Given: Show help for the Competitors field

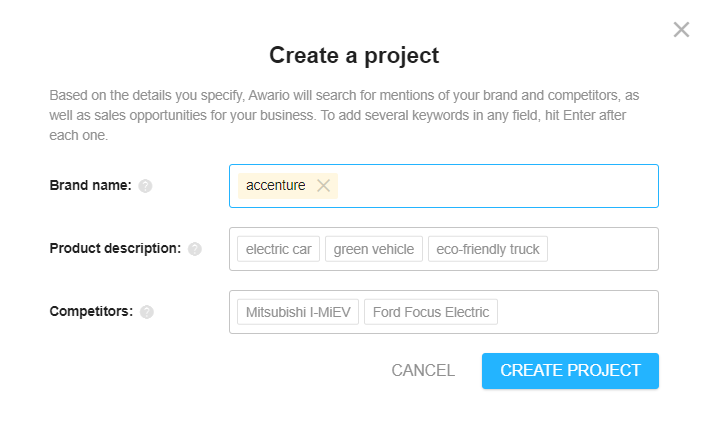Looking at the screenshot, I should pyautogui.click(x=147, y=312).
